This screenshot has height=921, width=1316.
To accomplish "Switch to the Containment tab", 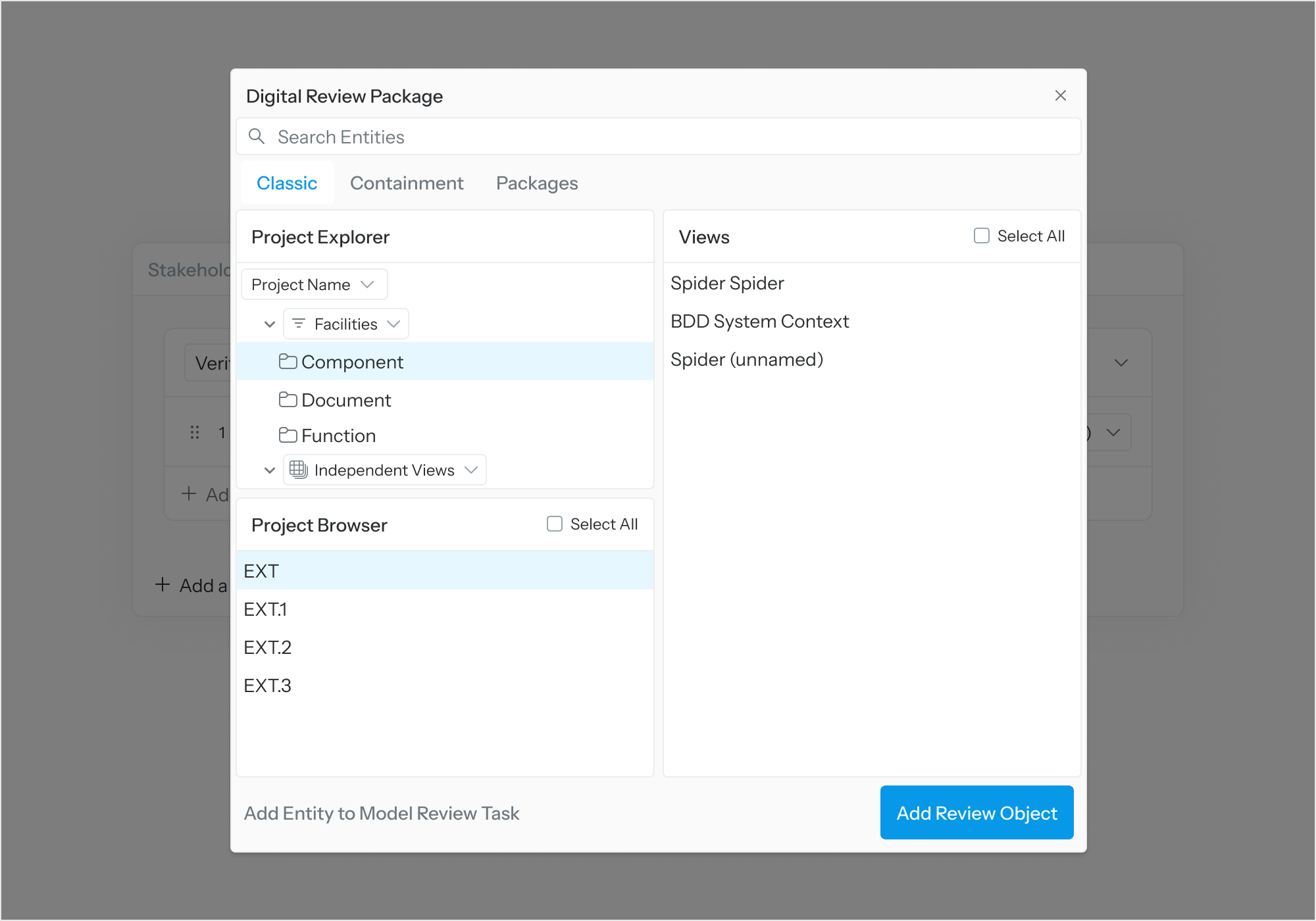I will [x=407, y=183].
